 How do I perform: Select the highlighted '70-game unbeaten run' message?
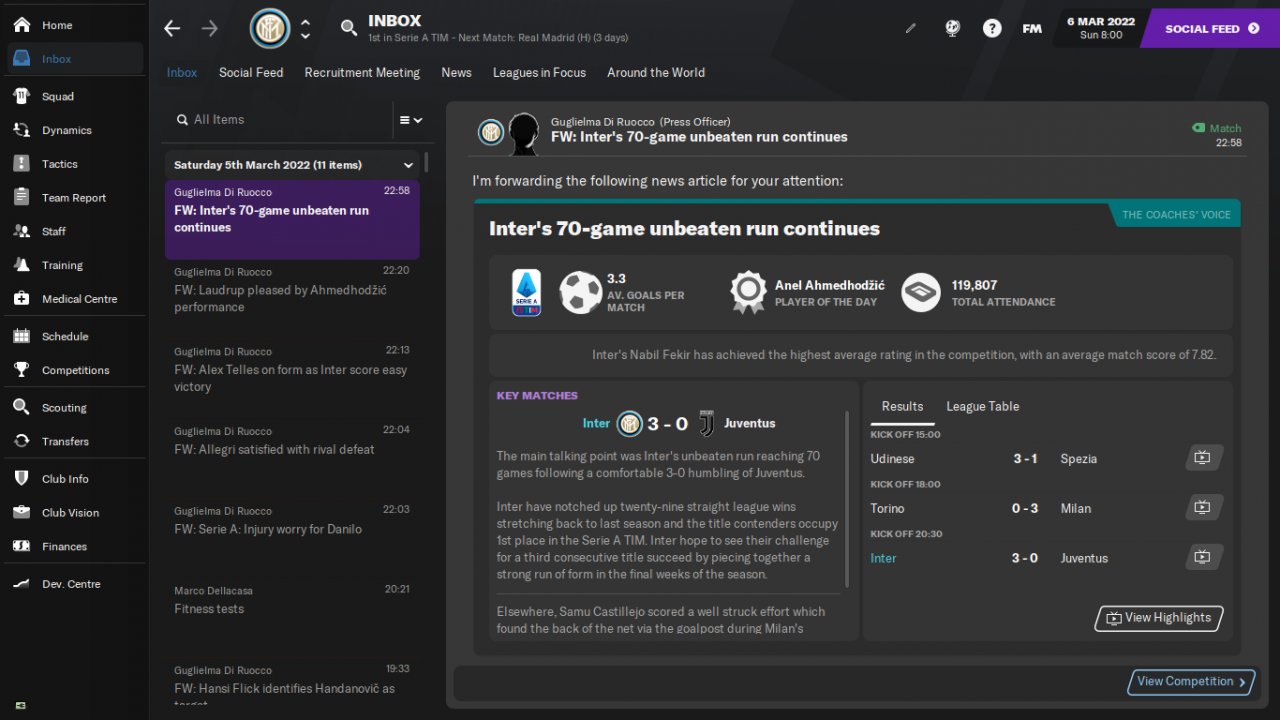click(x=292, y=219)
